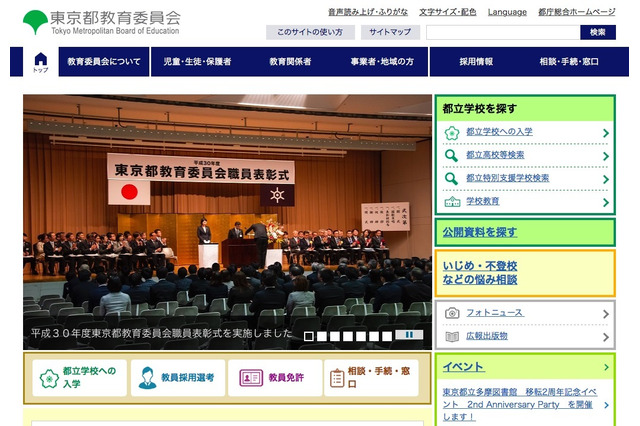
Task: Click このサイトの使い方 button
Action: [310, 32]
